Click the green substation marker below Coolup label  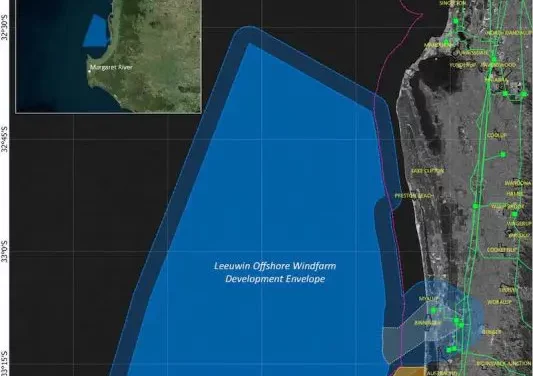(503, 154)
